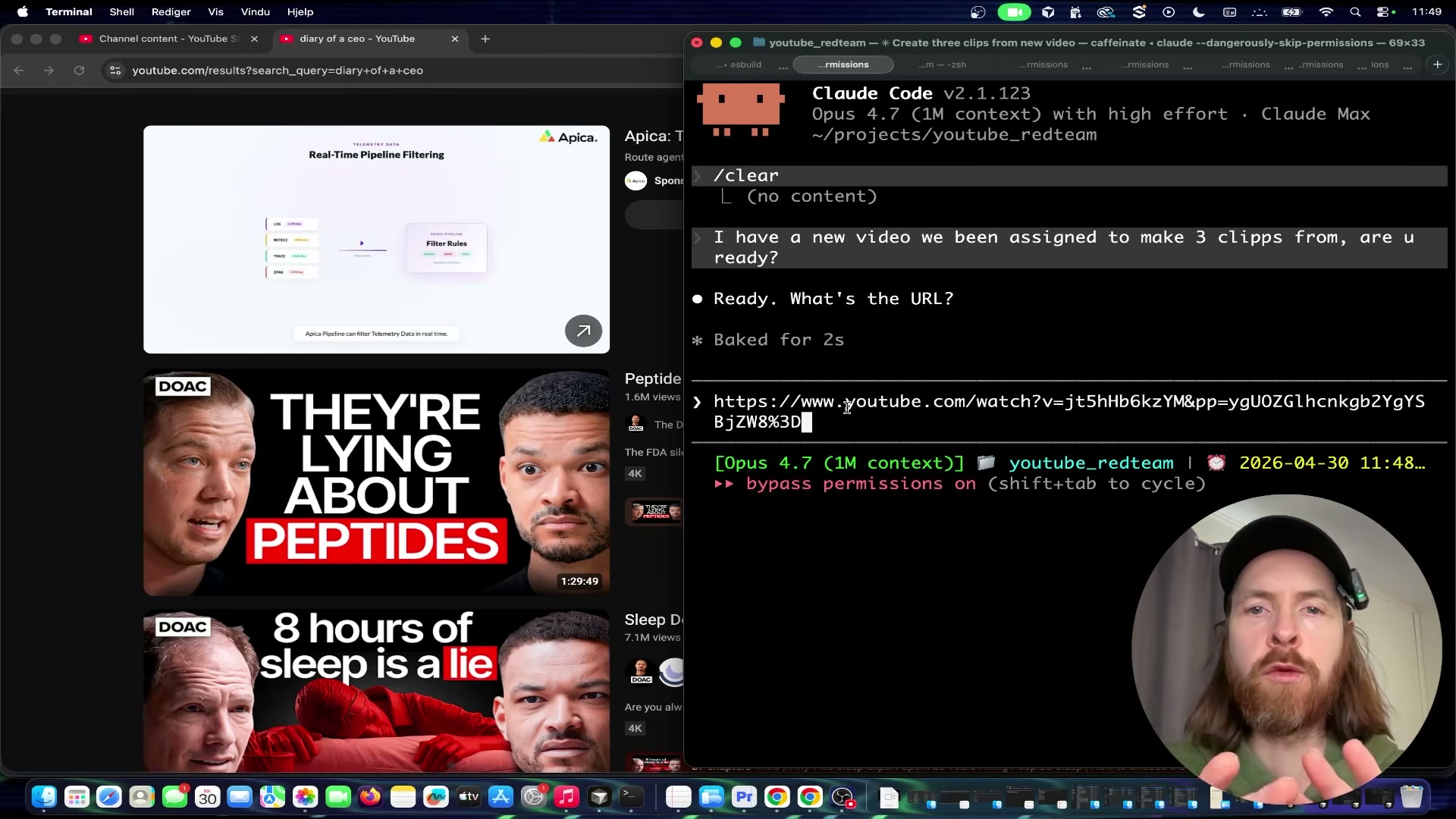This screenshot has height=819, width=1456.
Task: Open System Settings from the Dock
Action: click(x=534, y=797)
